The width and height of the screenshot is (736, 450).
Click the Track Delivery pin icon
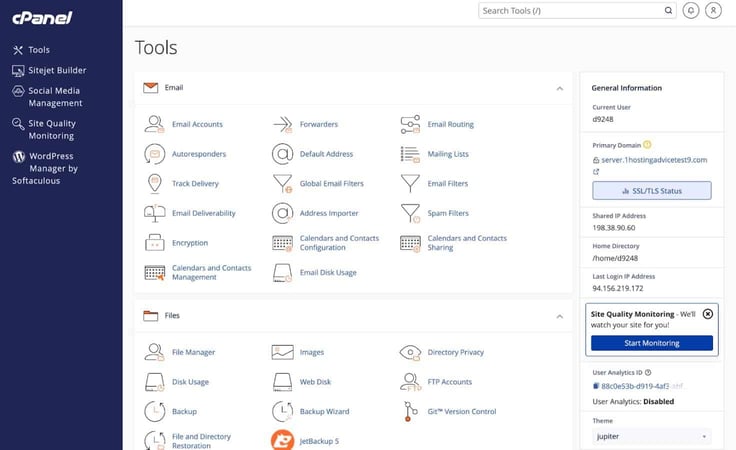pos(154,183)
